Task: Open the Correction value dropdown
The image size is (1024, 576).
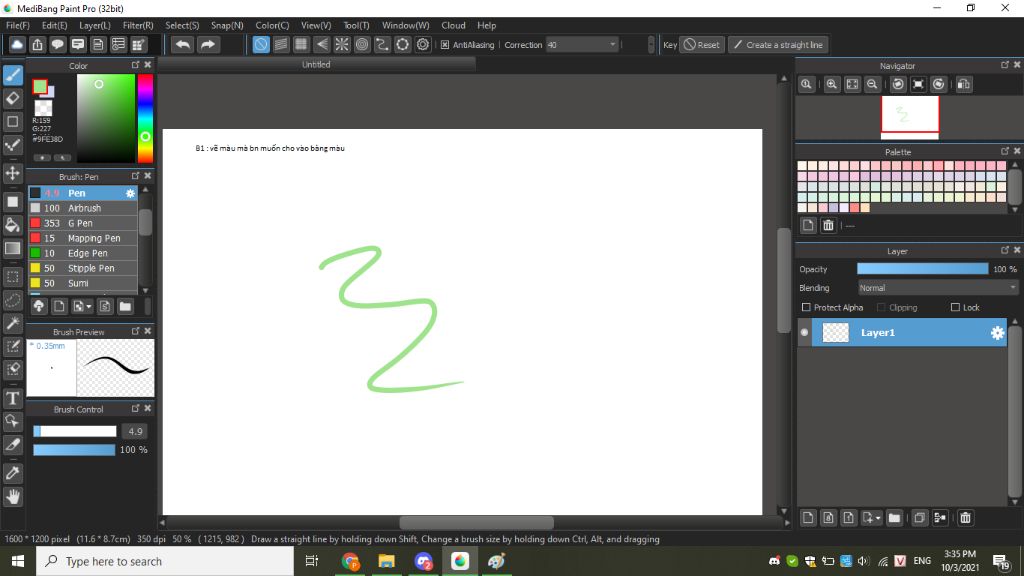Action: pos(613,44)
